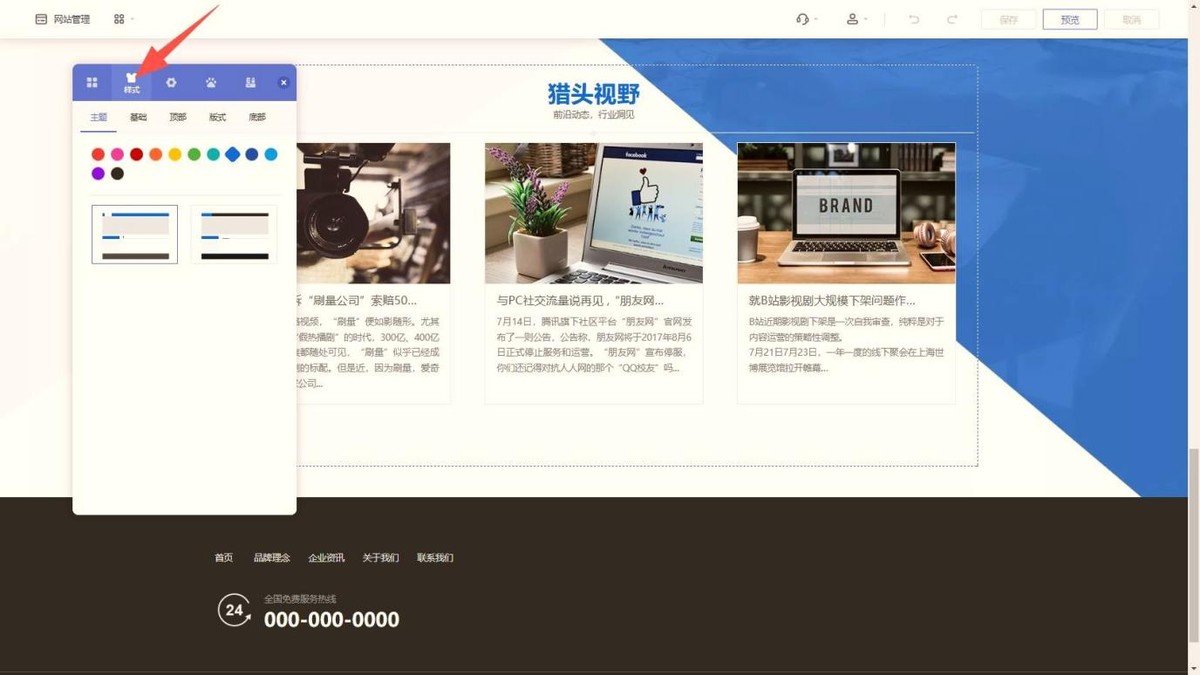Close the style panel with the X button
Screen dimensions: 1200x675
coord(283,83)
